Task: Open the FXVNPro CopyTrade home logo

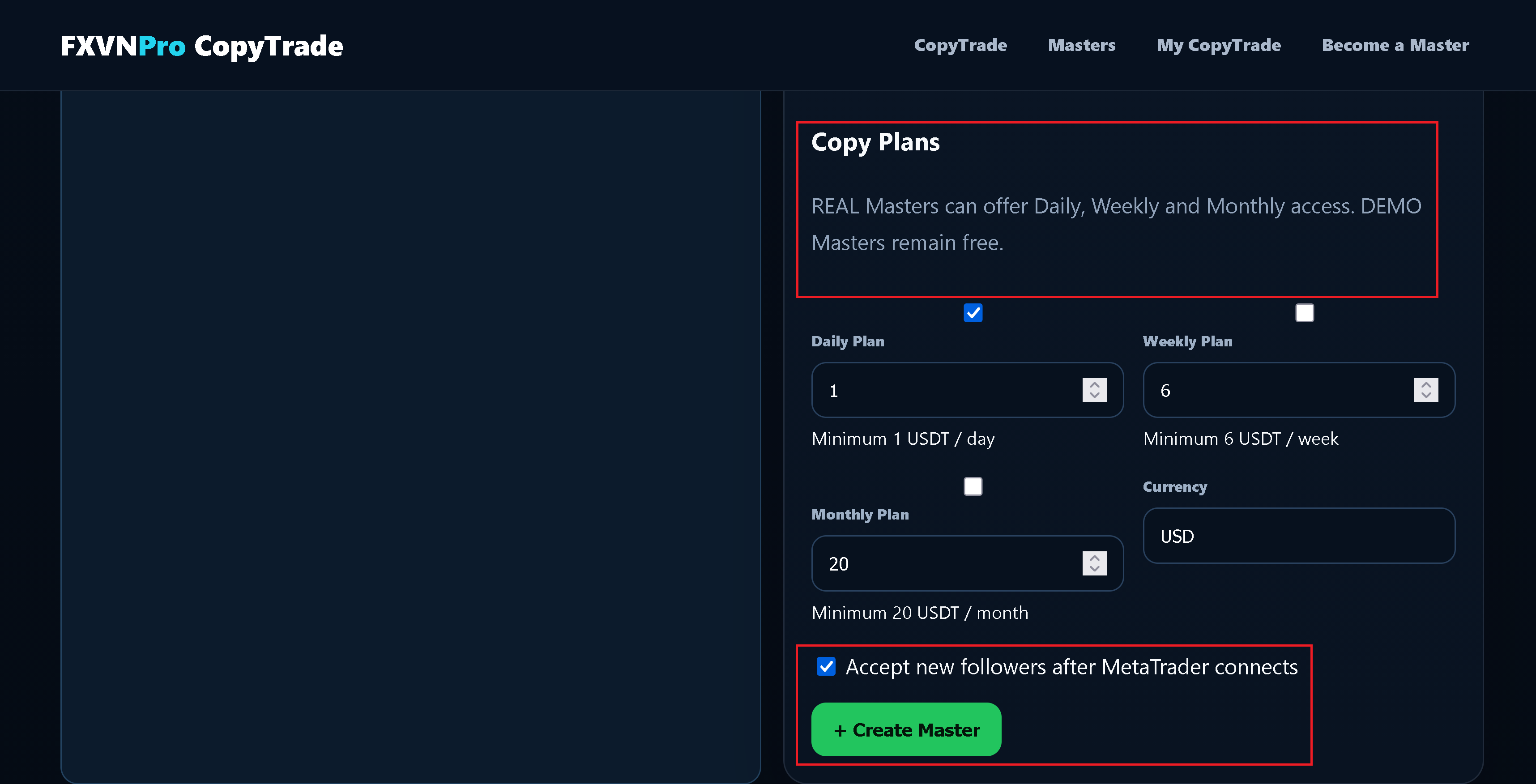Action: [x=201, y=46]
